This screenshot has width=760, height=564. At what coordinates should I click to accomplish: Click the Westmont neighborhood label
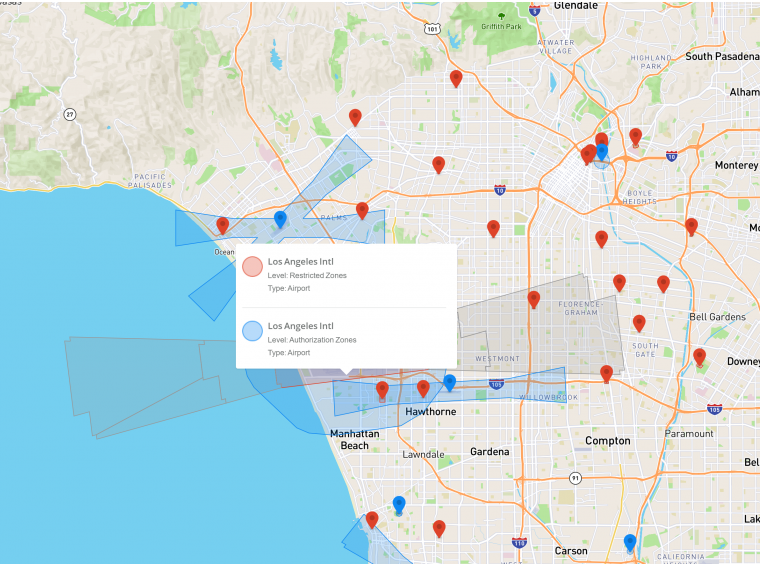click(497, 359)
